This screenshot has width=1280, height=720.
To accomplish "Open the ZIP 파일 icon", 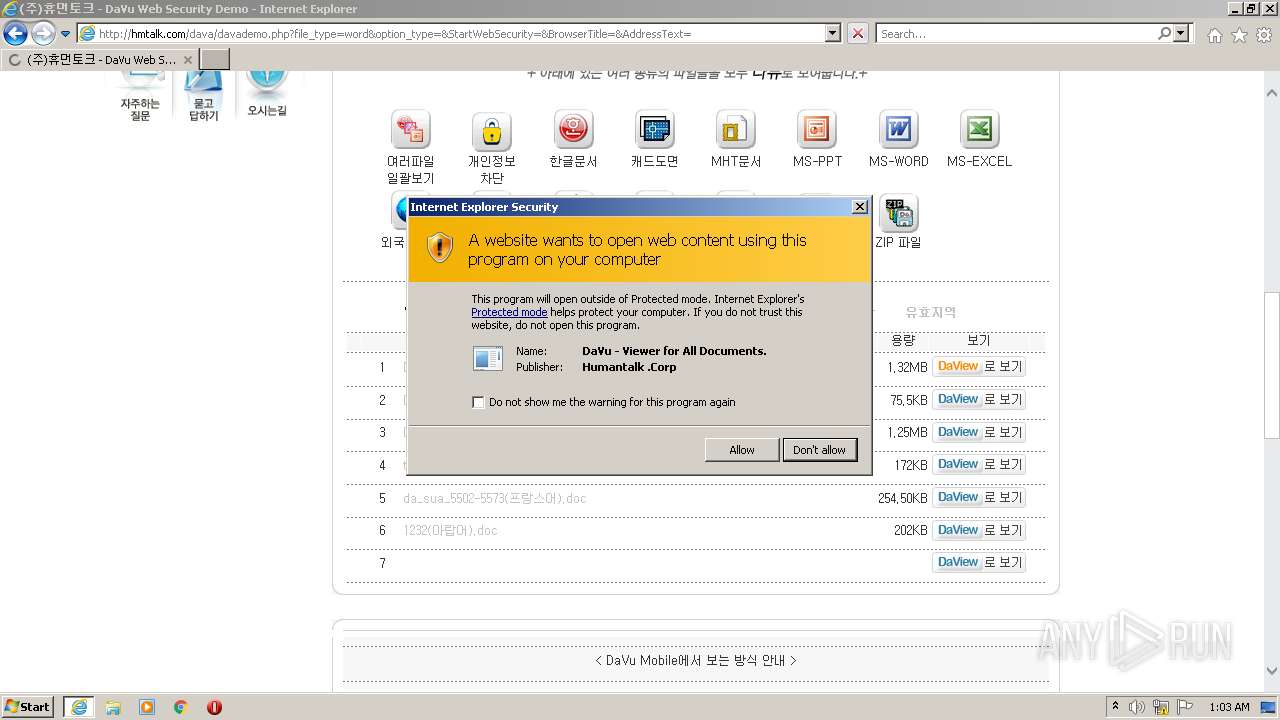I will 898,213.
